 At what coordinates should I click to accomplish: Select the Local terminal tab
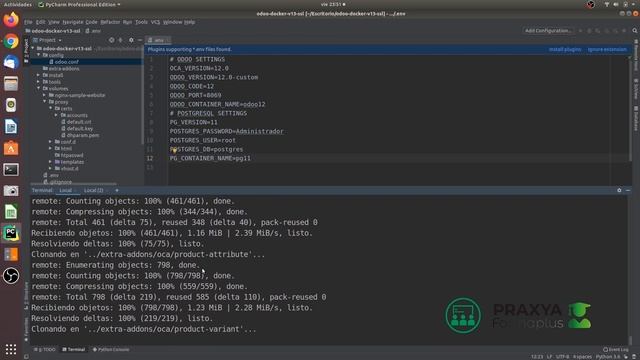pyautogui.click(x=65, y=190)
